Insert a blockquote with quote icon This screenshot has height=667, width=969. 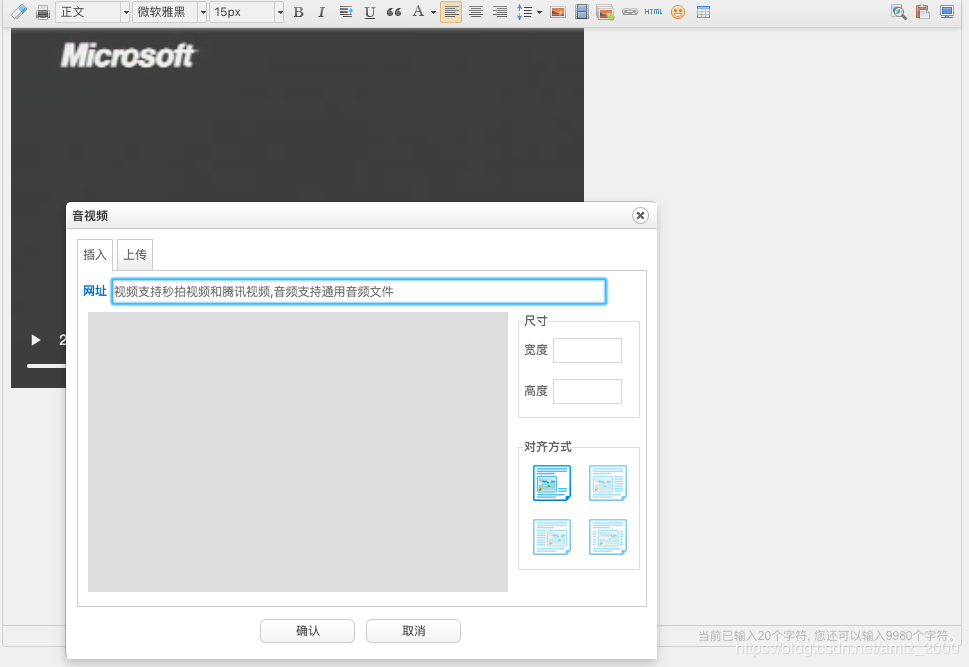394,12
